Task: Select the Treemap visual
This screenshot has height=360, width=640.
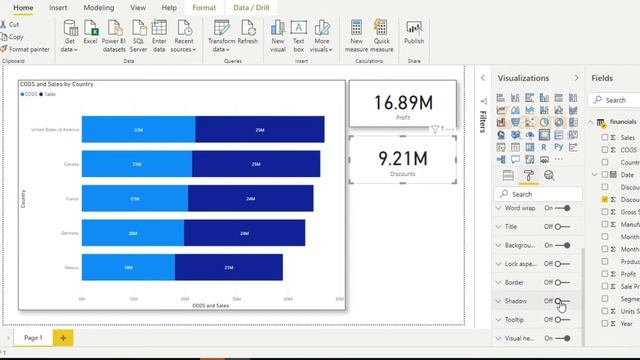Action: (x=573, y=122)
